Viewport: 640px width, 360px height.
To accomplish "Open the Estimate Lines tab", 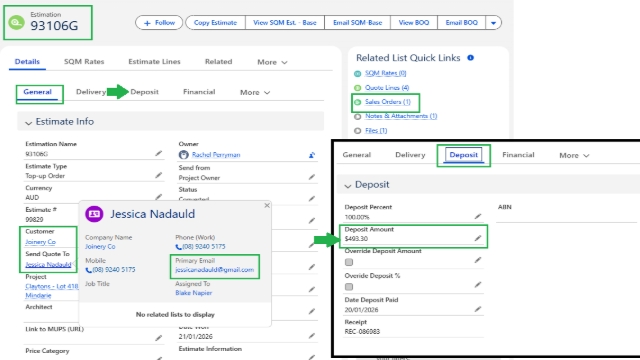I will pyautogui.click(x=154, y=62).
